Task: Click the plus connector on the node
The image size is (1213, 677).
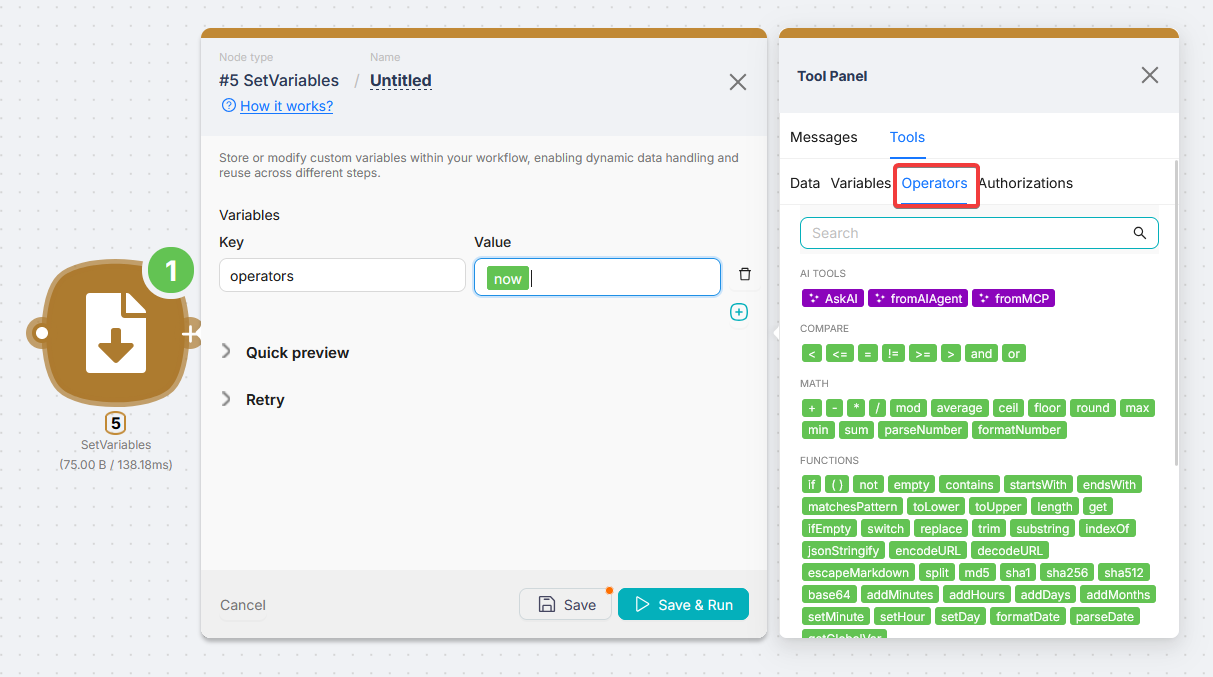Action: (189, 334)
